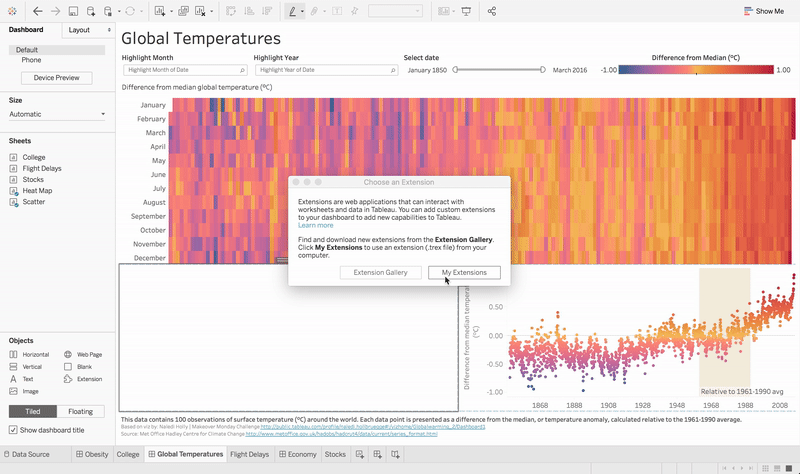Screen dimensions: 800x474
Task: Click the new worksheet icon in bottom bar
Action: pyautogui.click(x=360, y=454)
